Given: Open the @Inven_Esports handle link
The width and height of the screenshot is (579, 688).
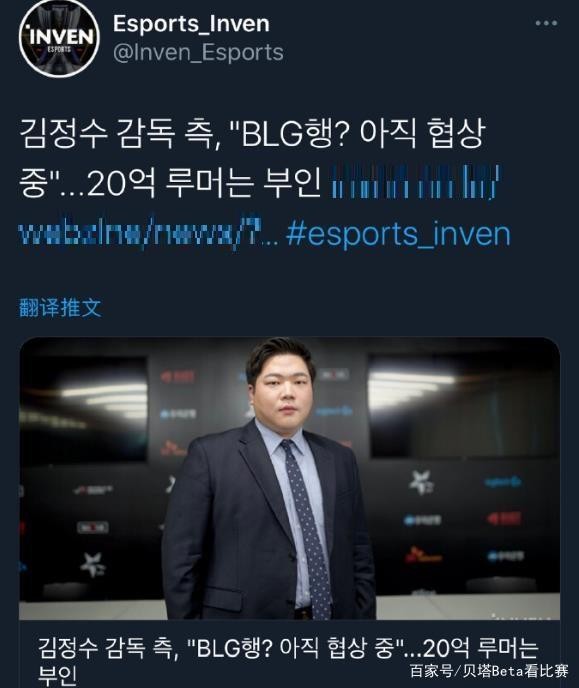Looking at the screenshot, I should pyautogui.click(x=198, y=52).
